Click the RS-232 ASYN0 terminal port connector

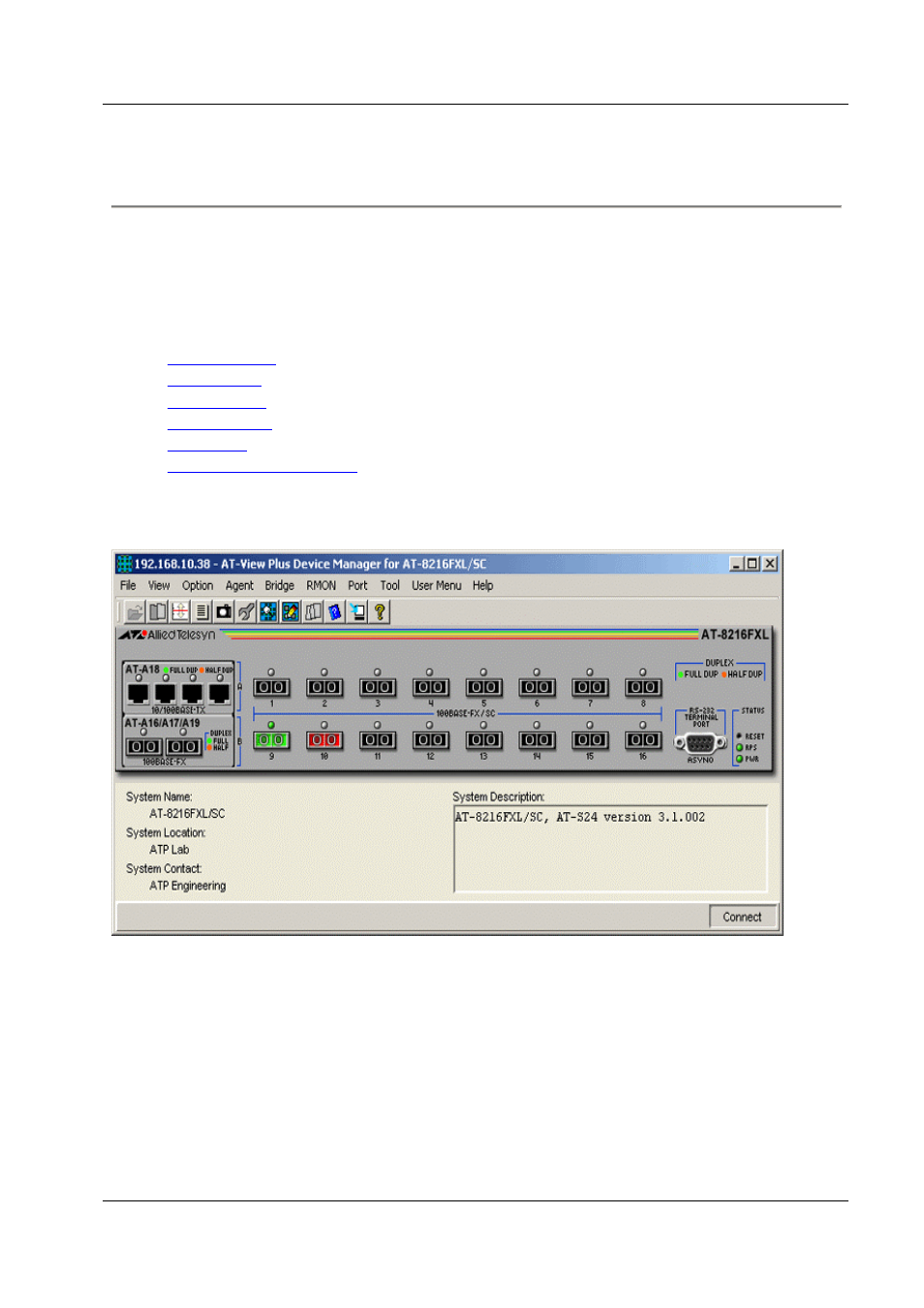click(x=700, y=744)
